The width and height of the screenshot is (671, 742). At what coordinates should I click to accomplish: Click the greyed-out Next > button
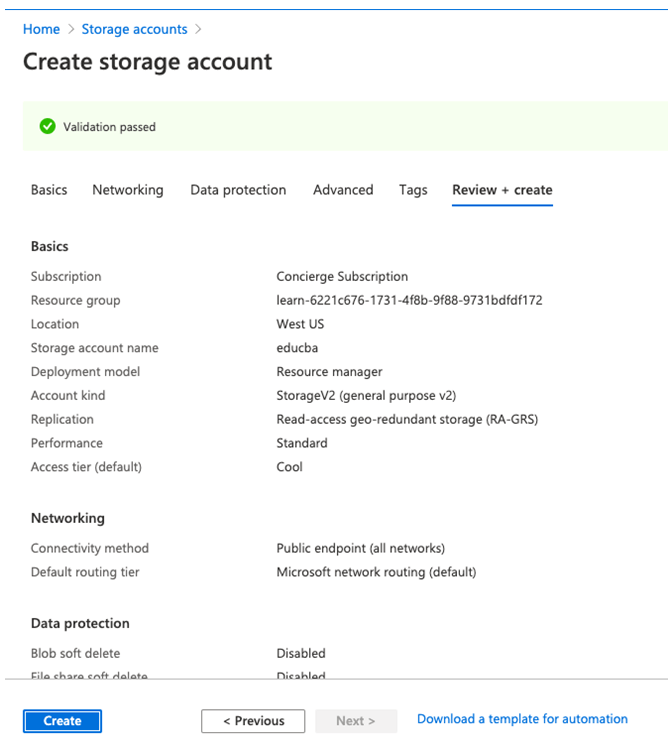pos(356,721)
